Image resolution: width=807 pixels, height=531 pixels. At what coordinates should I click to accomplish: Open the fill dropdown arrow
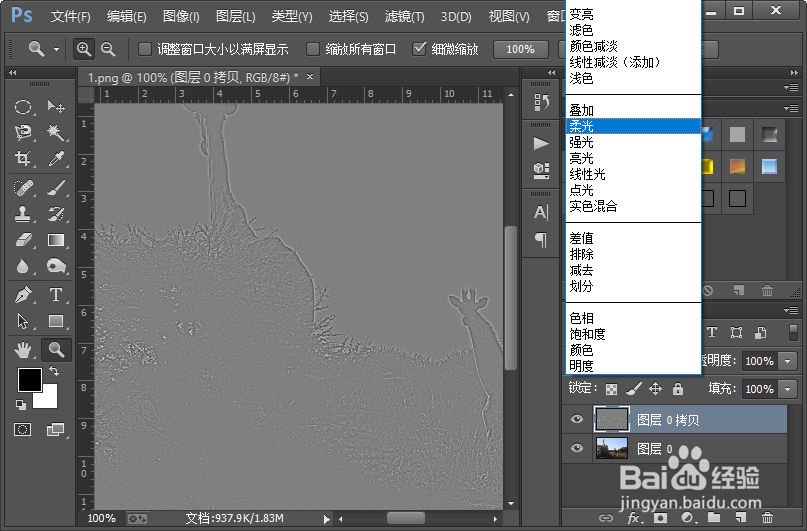788,389
